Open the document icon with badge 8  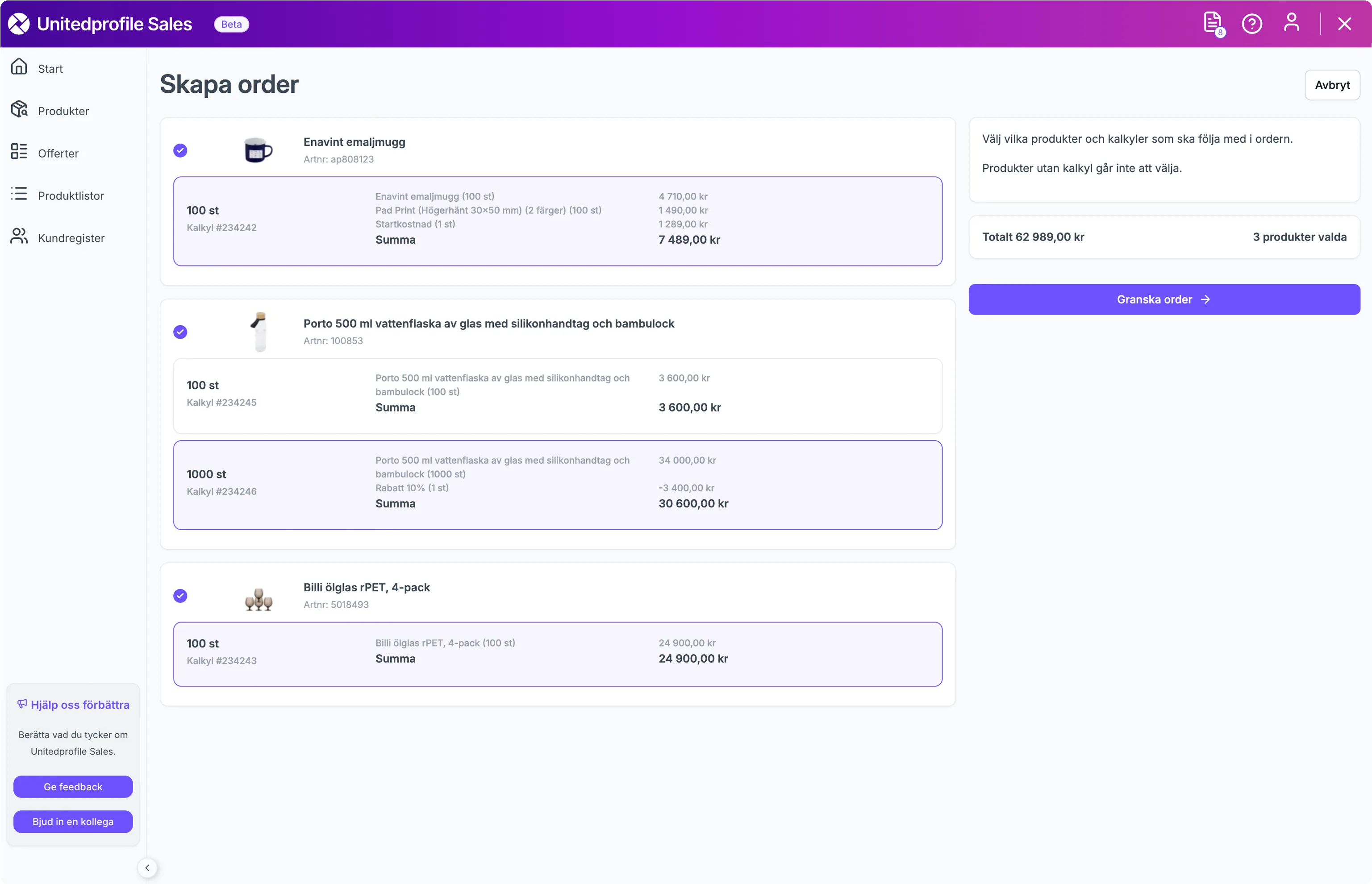pos(1213,24)
